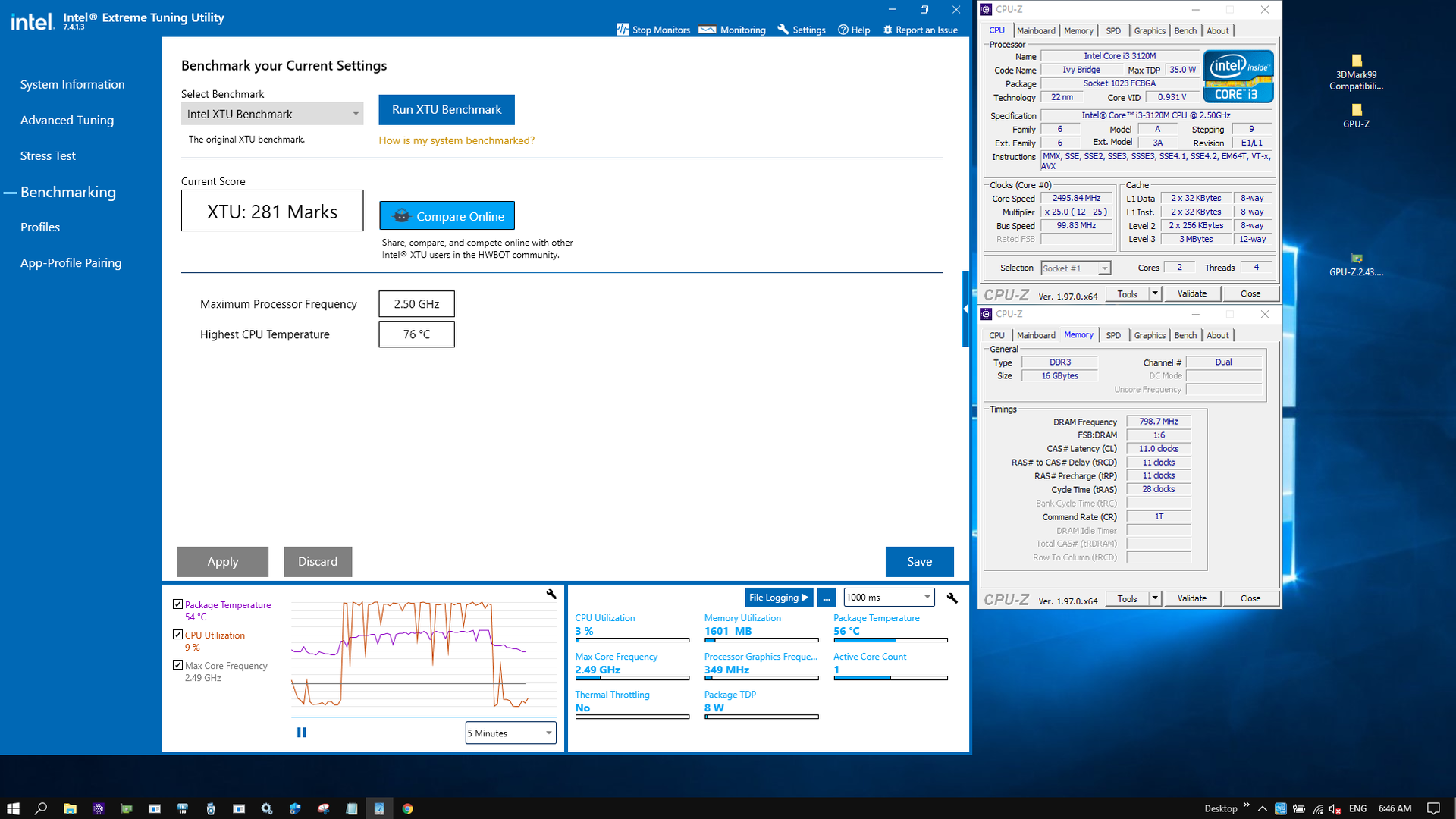
Task: Open graph 5 Minutes duration dropdown
Action: pyautogui.click(x=510, y=733)
